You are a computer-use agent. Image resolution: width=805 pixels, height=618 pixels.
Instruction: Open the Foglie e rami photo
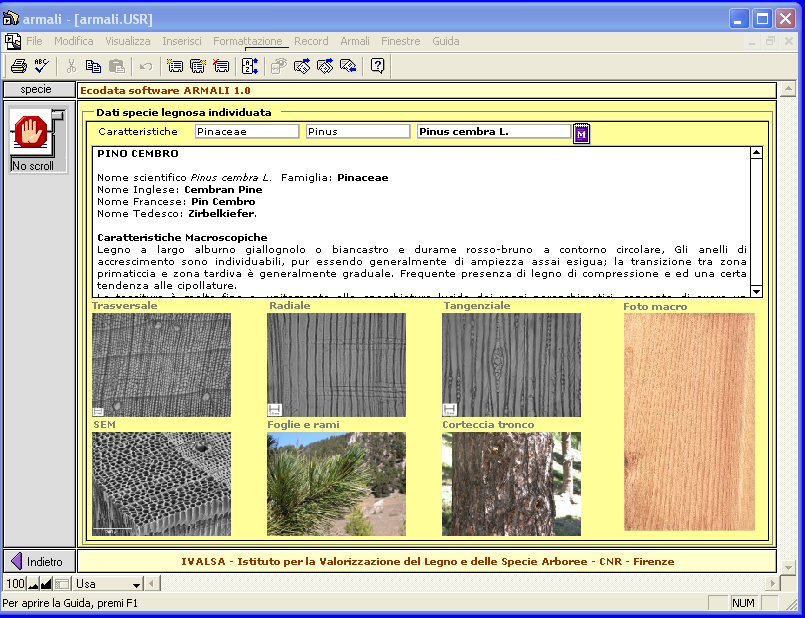[x=336, y=484]
